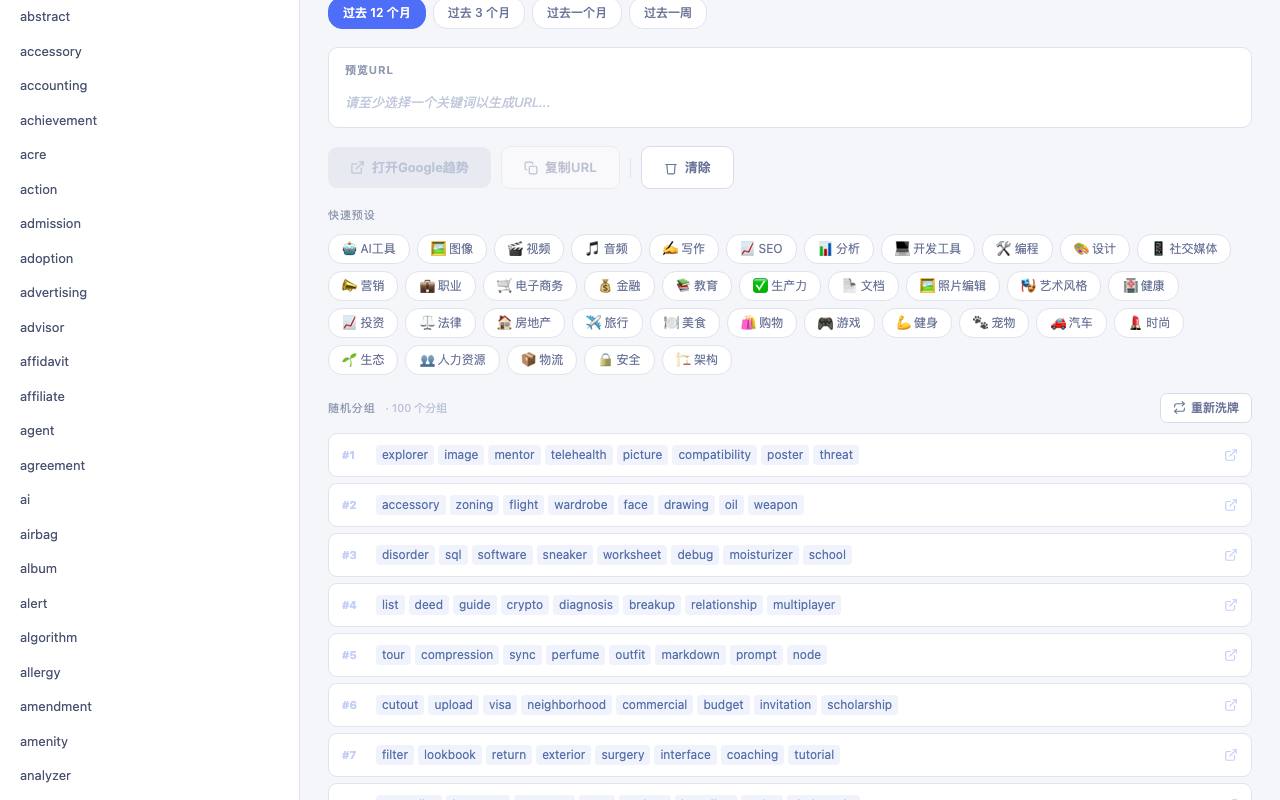Select the keyword 'advertising' in sidebar
The width and height of the screenshot is (1280, 800).
pos(54,293)
